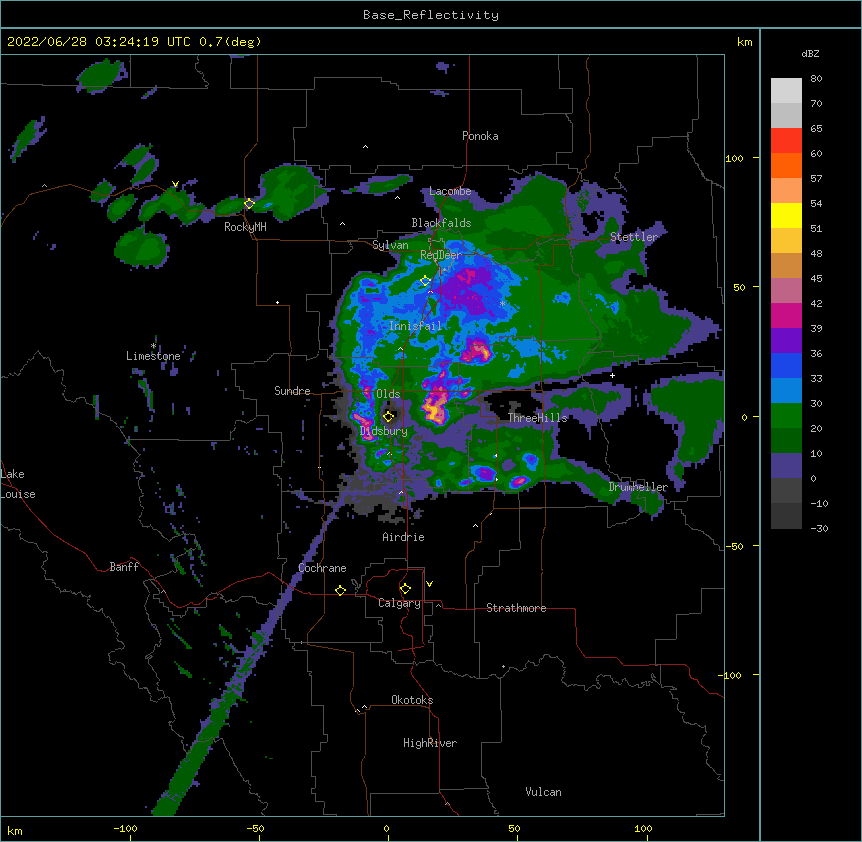Click the dBZ legend heading
862x842 pixels.
pyautogui.click(x=810, y=54)
